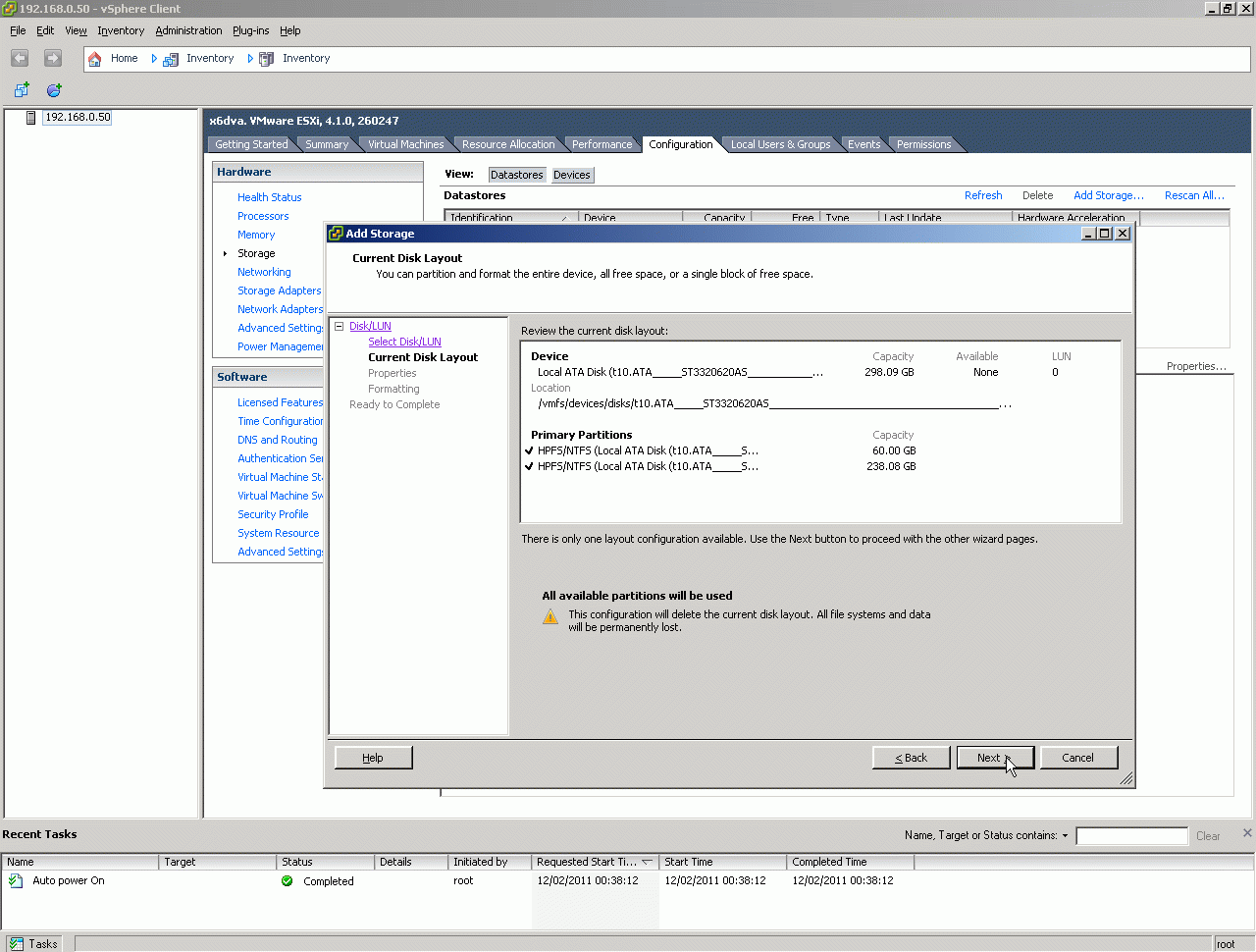Open Storage Adapters under Hardware
Viewport: 1256px width, 952px height.
click(279, 291)
